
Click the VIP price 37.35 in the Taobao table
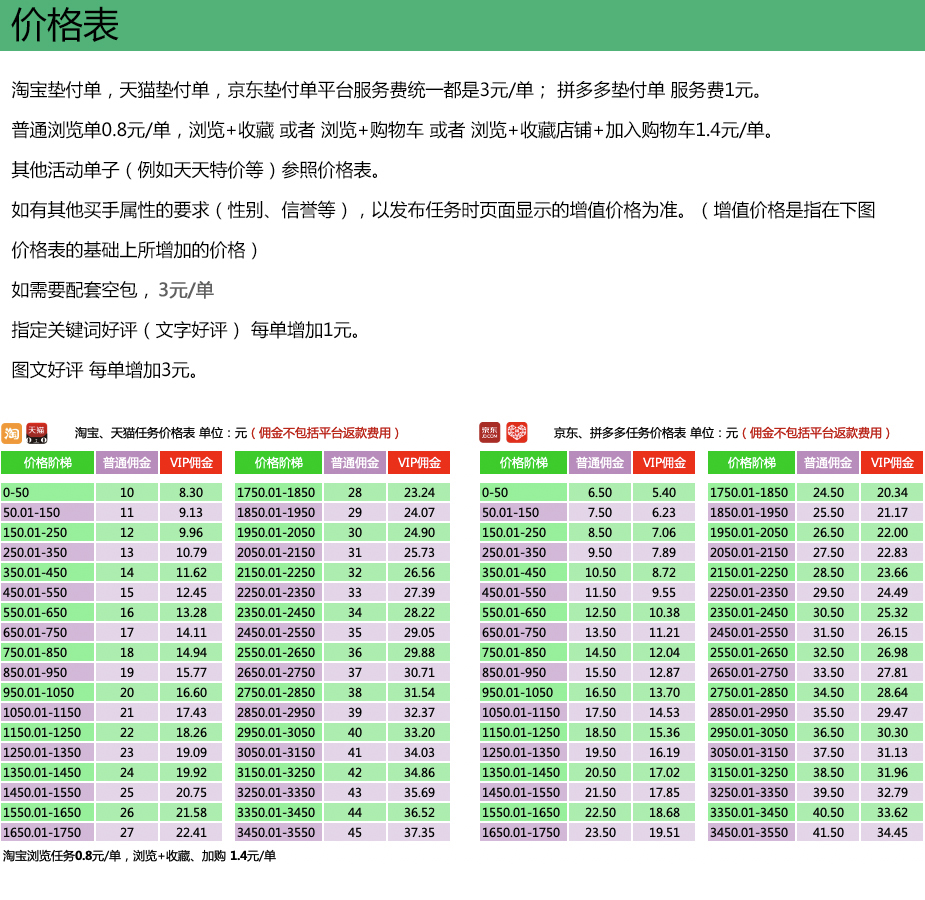[419, 833]
